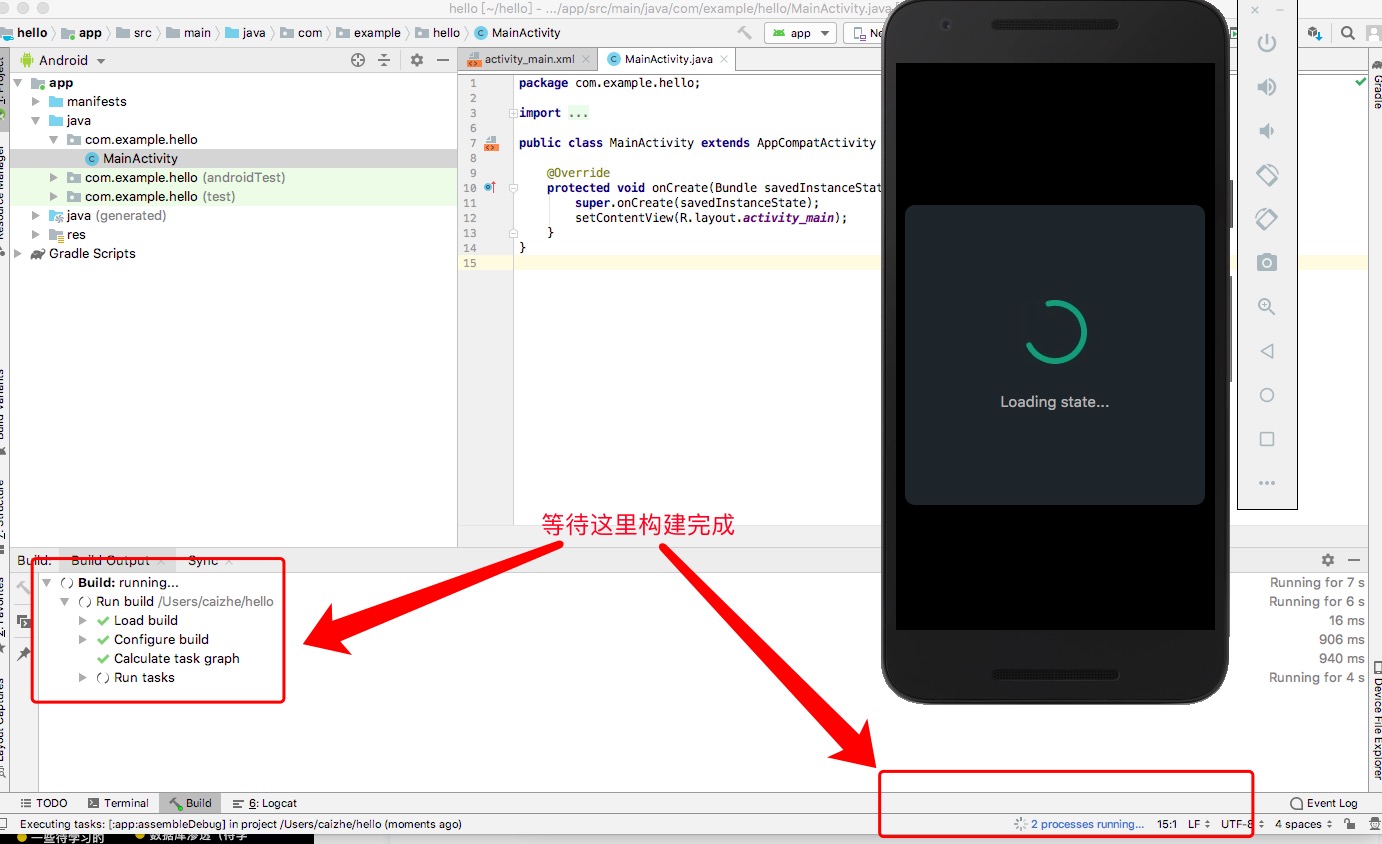The width and height of the screenshot is (1382, 844).
Task: Collapse the app module node
Action: [x=18, y=83]
